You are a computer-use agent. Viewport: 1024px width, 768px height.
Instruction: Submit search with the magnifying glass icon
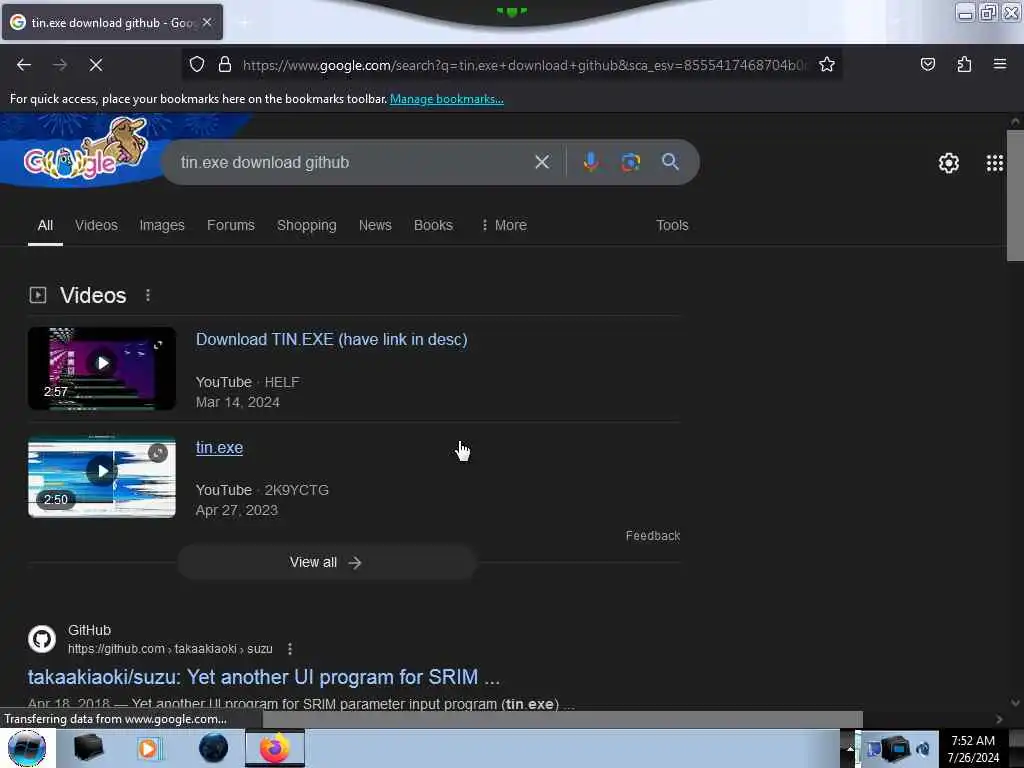[x=670, y=162]
